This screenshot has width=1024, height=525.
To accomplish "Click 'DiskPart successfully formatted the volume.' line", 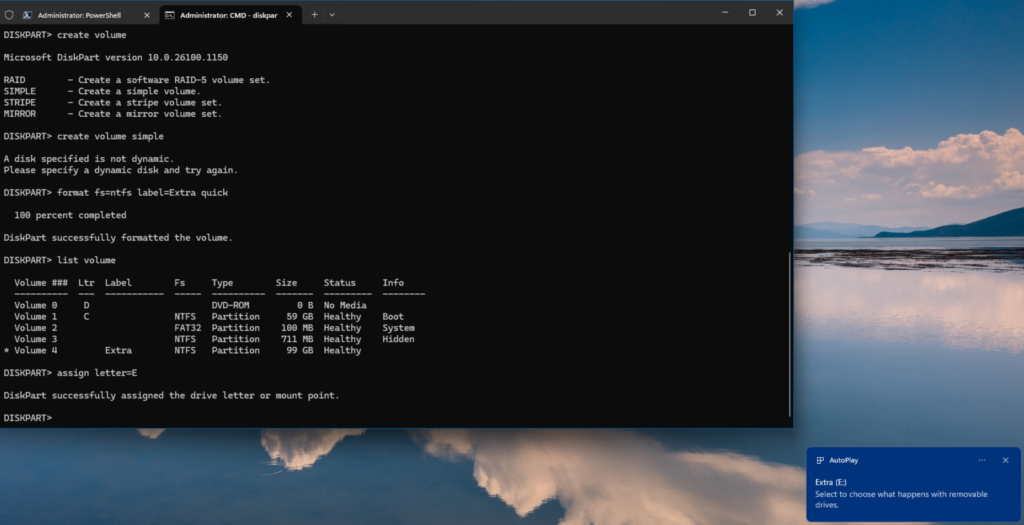I will (118, 238).
